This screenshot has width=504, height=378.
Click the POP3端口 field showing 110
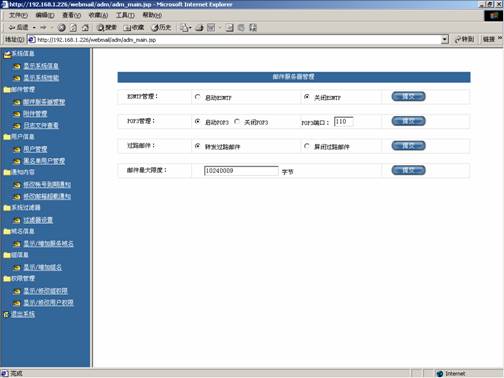[343, 122]
